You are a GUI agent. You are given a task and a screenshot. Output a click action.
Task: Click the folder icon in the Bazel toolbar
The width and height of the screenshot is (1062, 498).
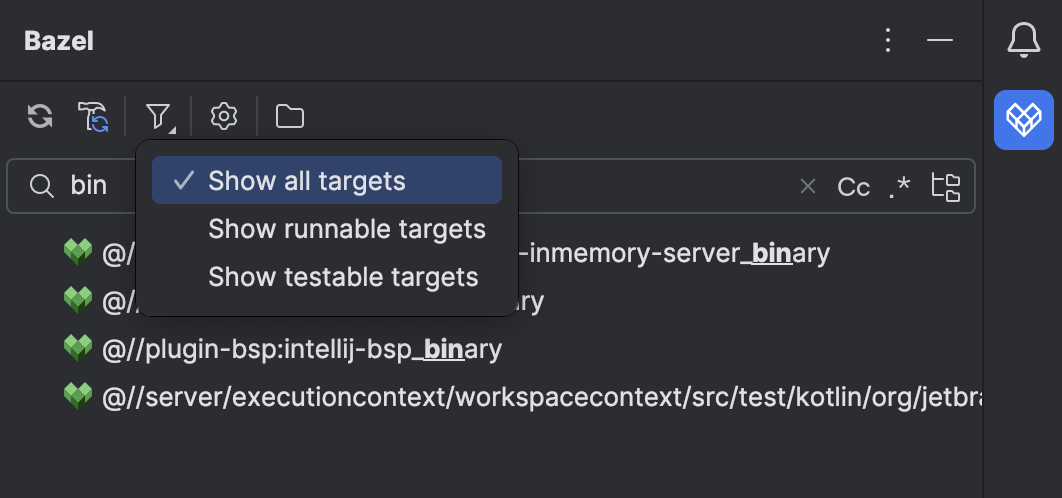click(x=290, y=117)
